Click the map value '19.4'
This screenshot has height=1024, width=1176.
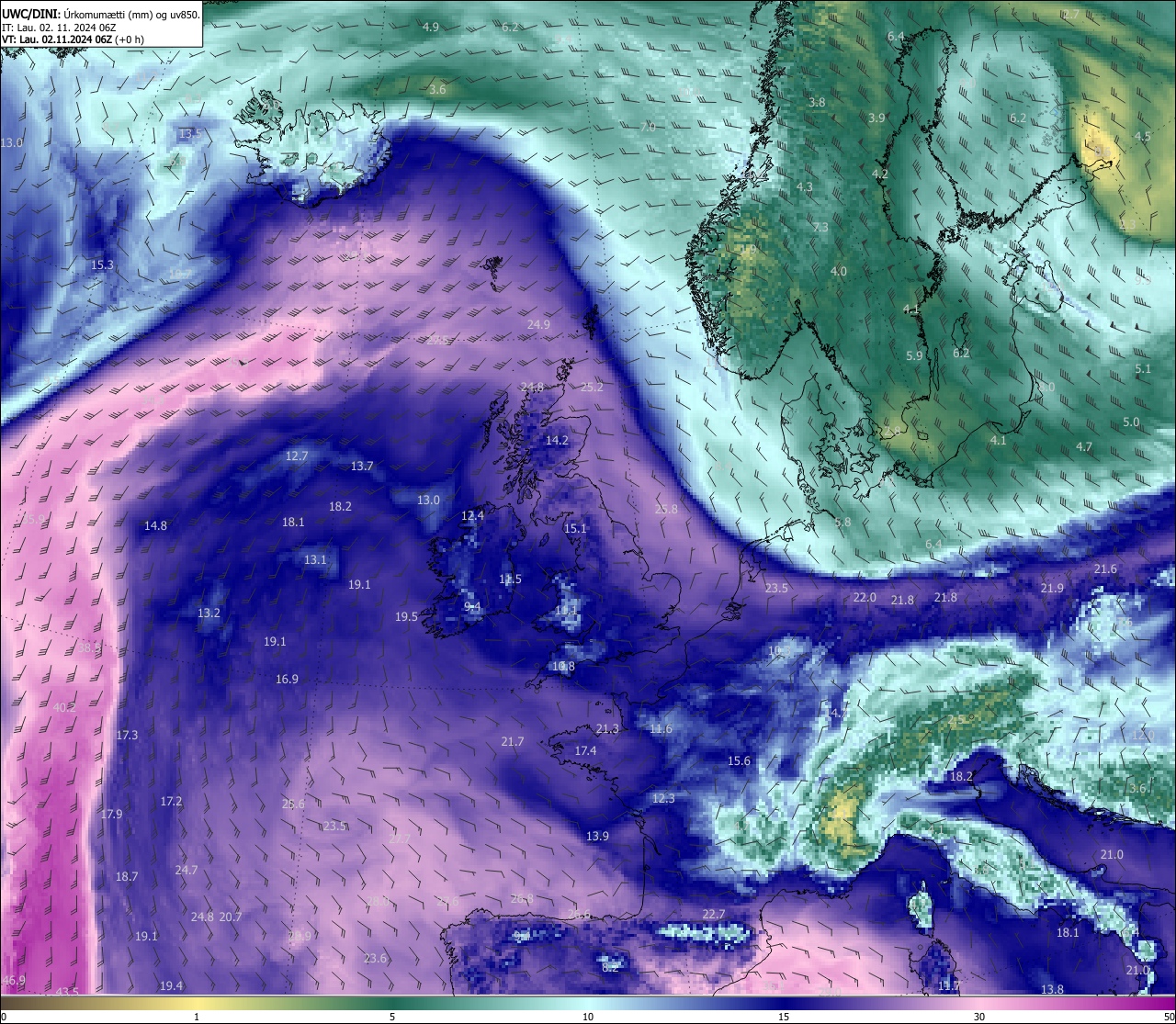click(171, 986)
